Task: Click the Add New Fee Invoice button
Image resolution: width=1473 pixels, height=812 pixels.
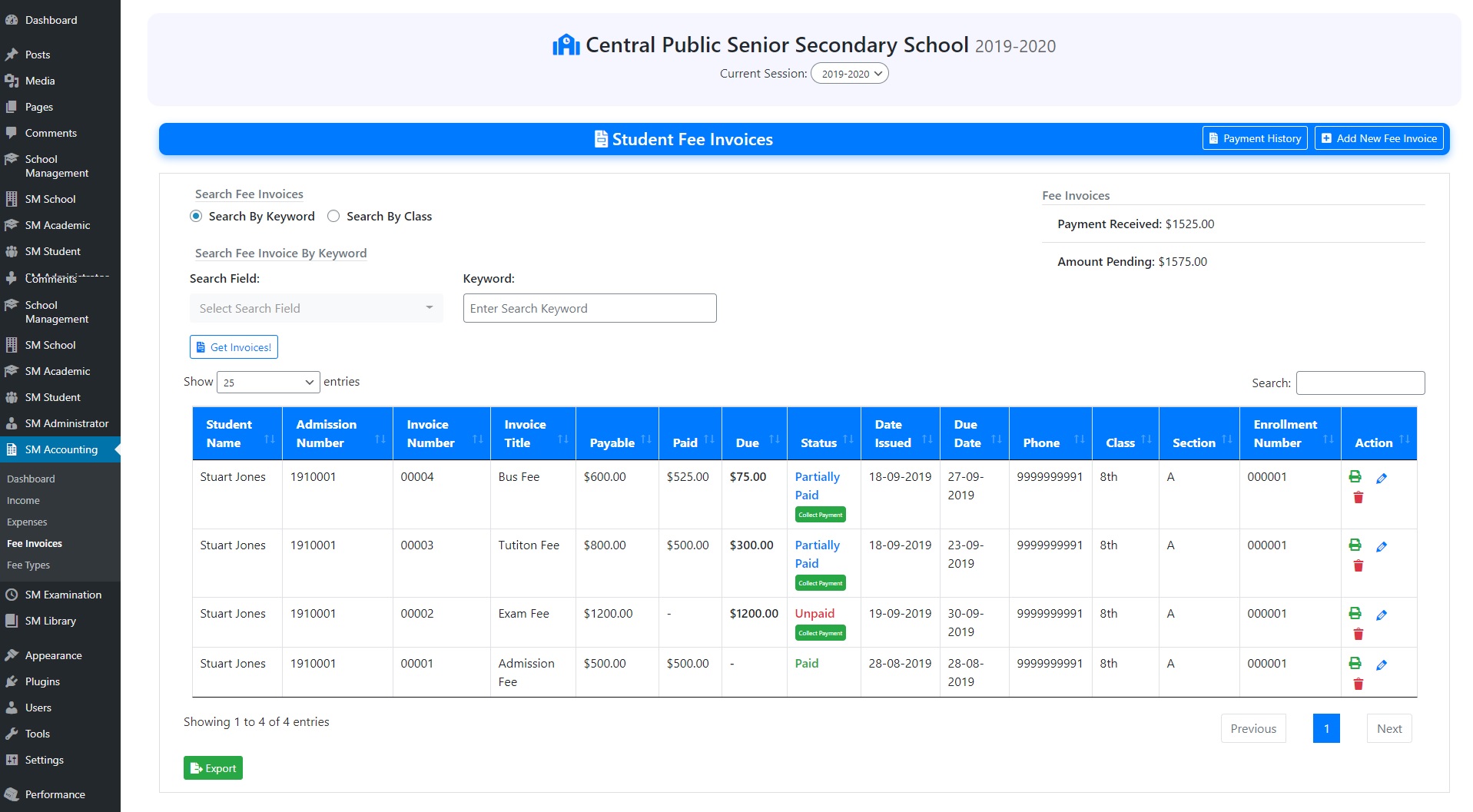Action: (x=1378, y=138)
